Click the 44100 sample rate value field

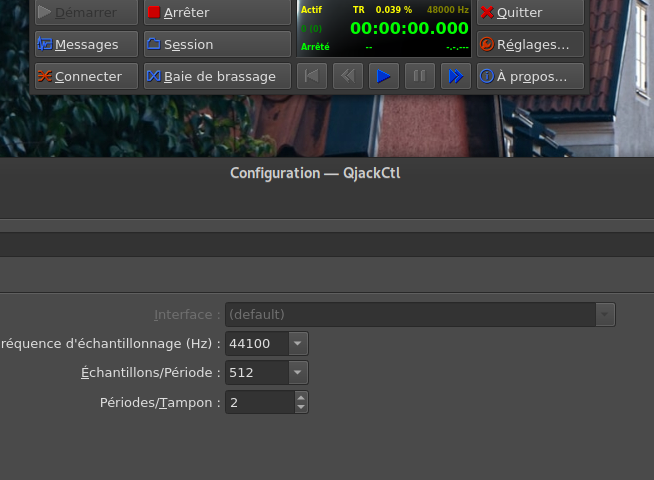(257, 344)
